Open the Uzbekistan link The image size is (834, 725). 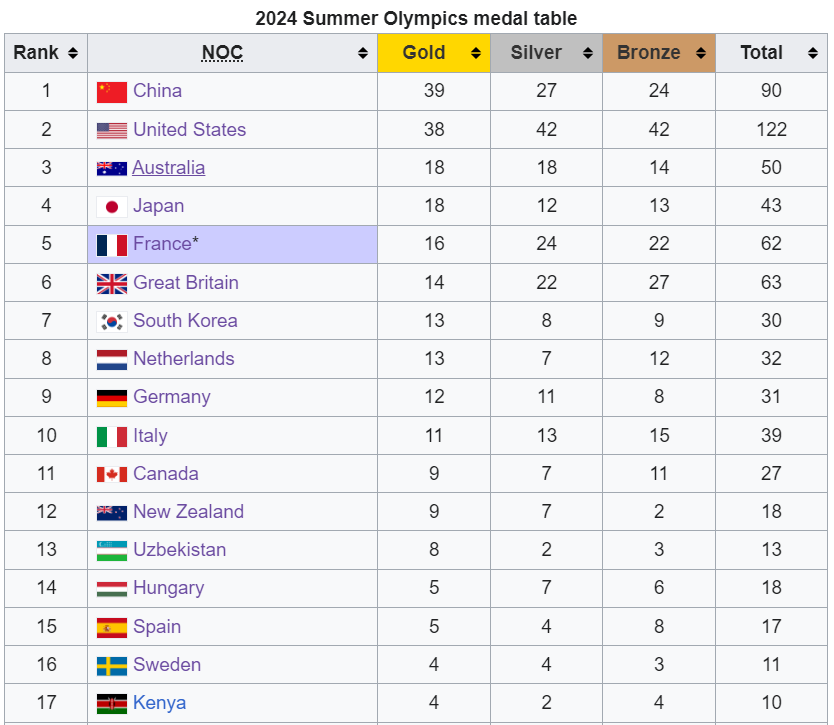coord(180,549)
